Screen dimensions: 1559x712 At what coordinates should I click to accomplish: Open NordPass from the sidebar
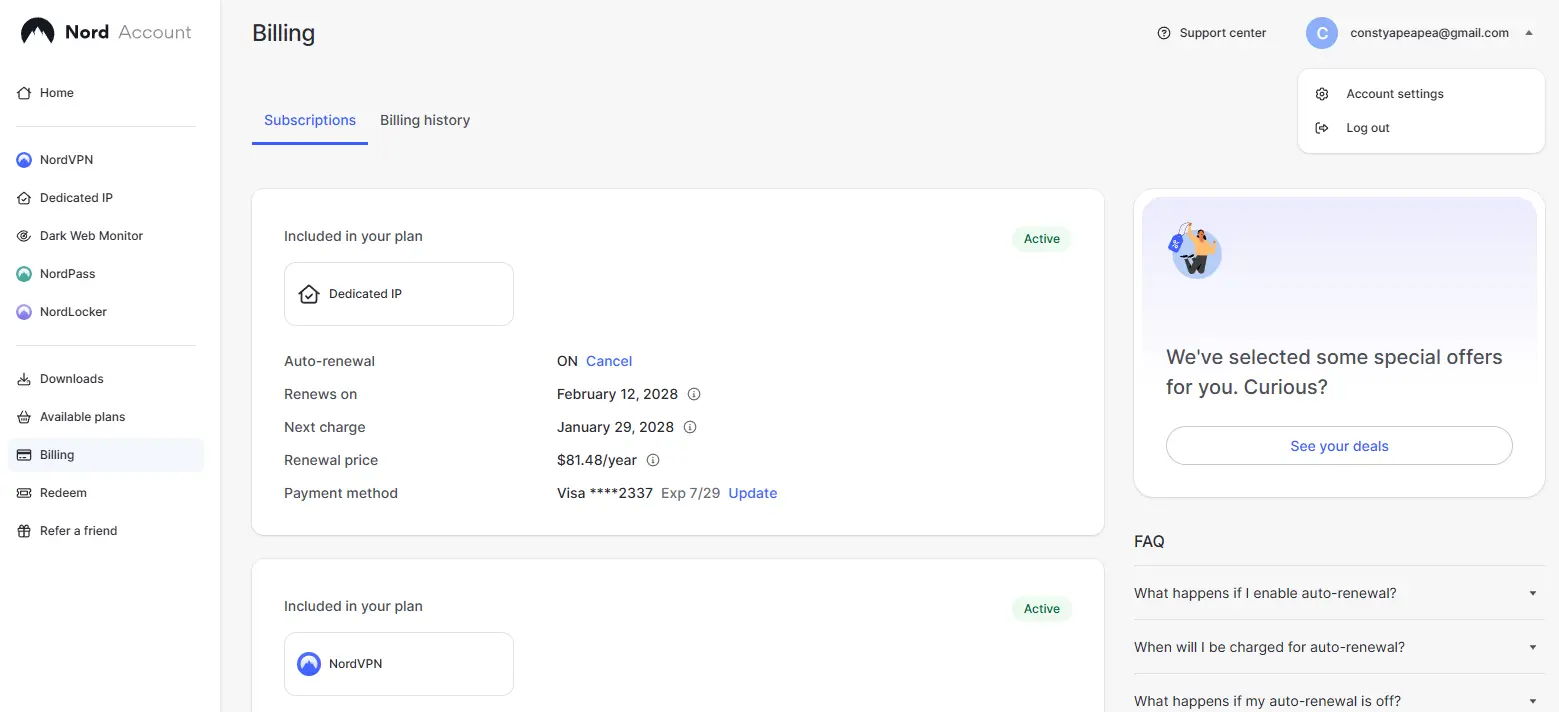[106, 274]
